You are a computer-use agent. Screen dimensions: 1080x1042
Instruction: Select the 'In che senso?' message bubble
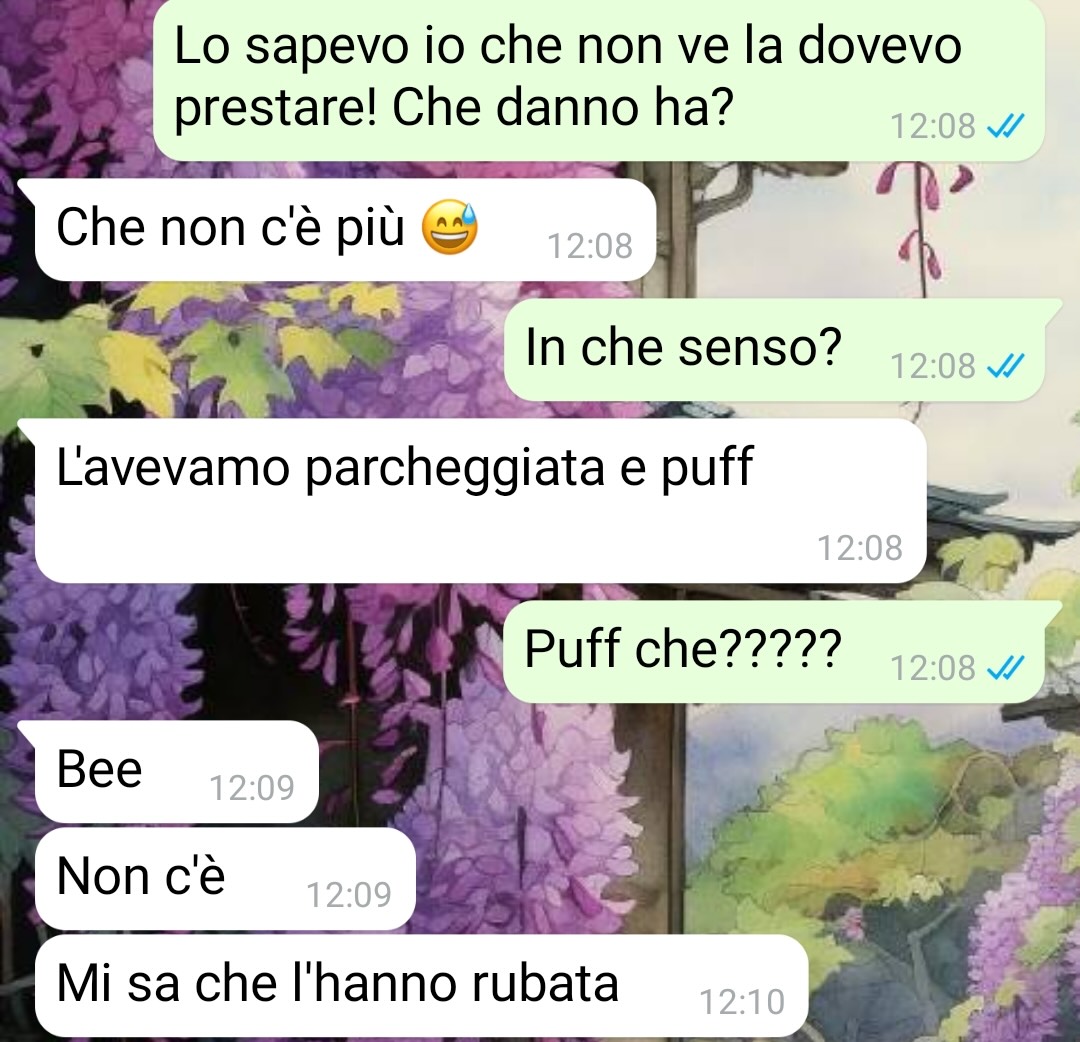coord(775,350)
